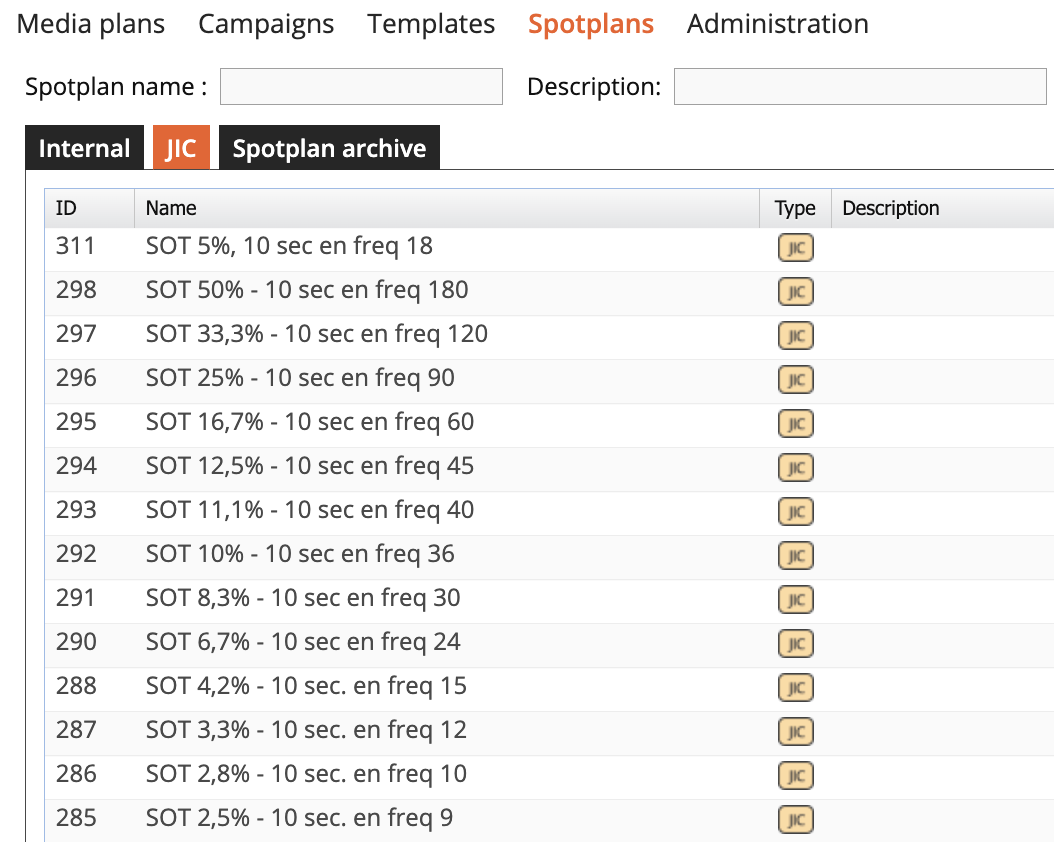Switch to the Internal tab

click(84, 149)
